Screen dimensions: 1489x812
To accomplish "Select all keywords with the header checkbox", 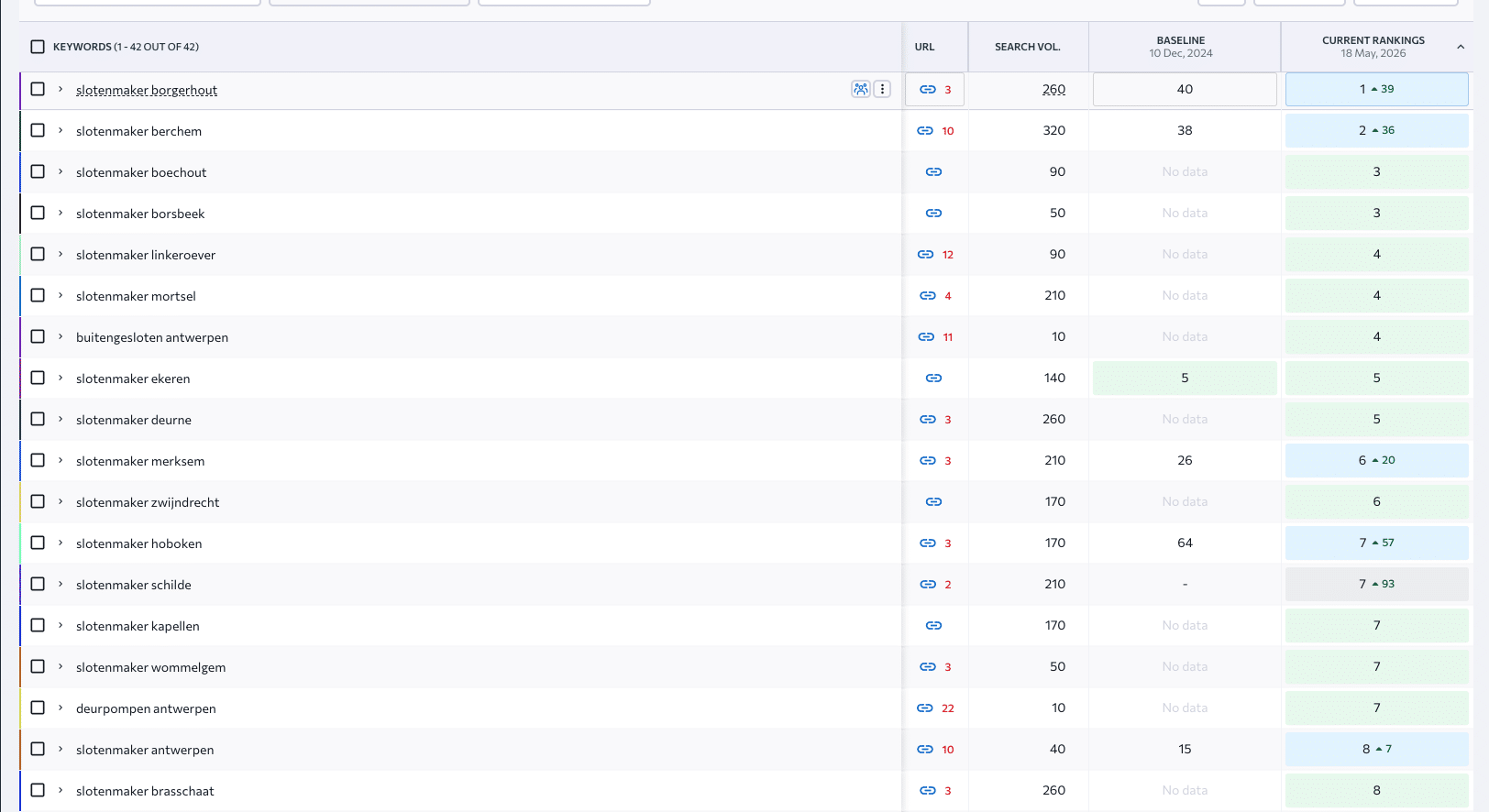I will (x=38, y=47).
